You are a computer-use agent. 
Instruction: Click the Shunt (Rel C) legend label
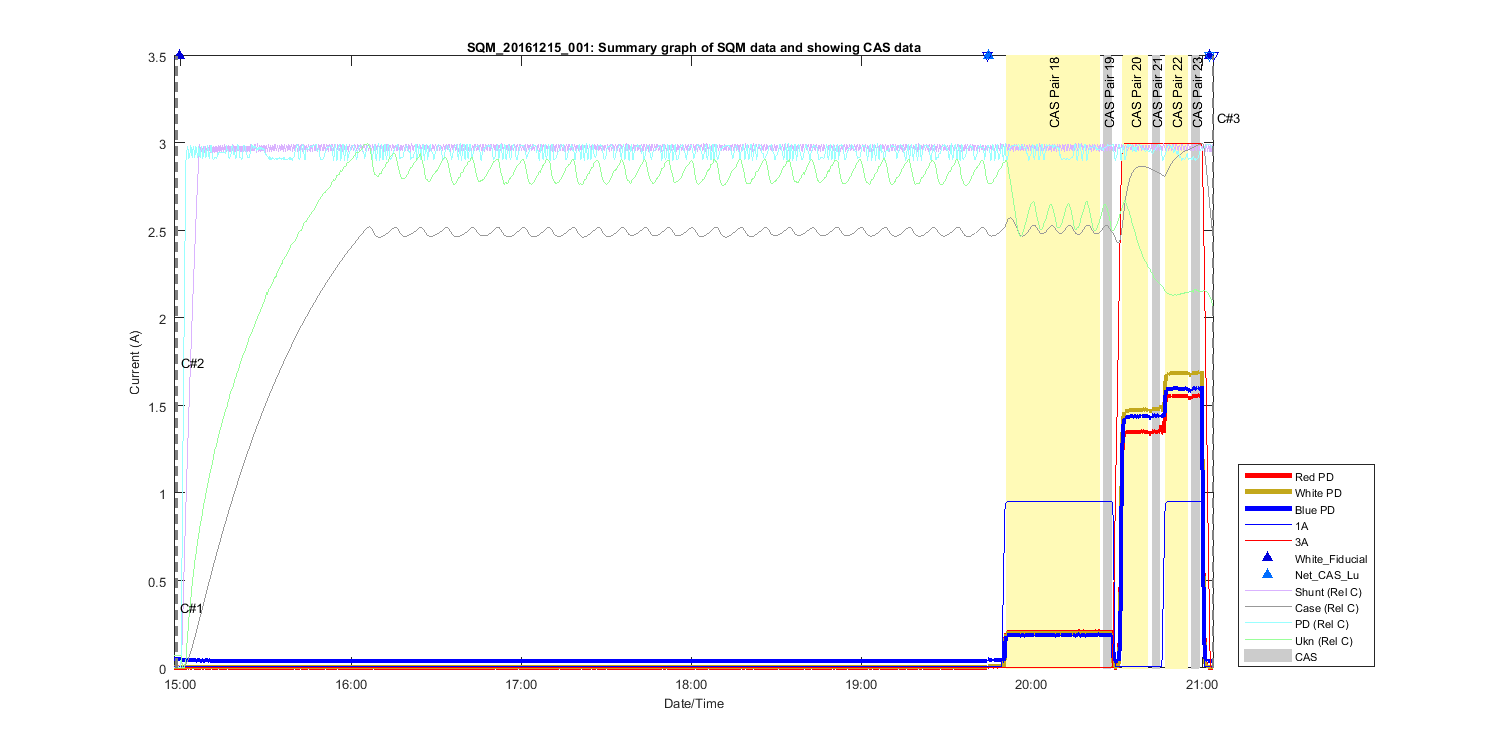coord(1327,591)
